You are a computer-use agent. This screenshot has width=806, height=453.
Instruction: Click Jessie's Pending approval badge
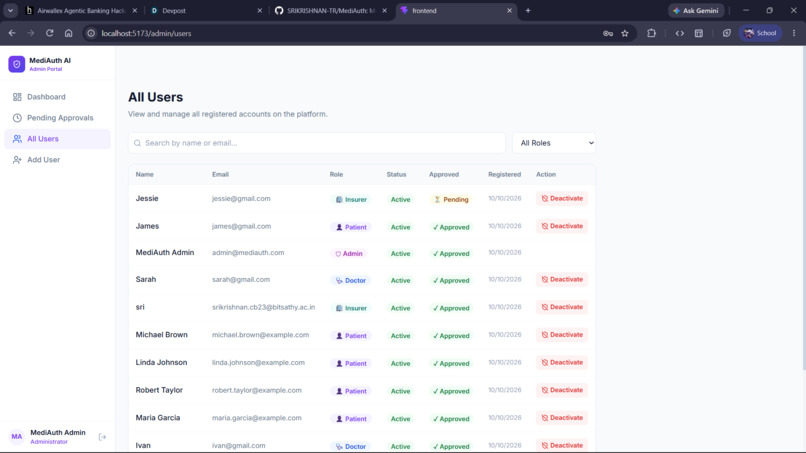pos(451,200)
